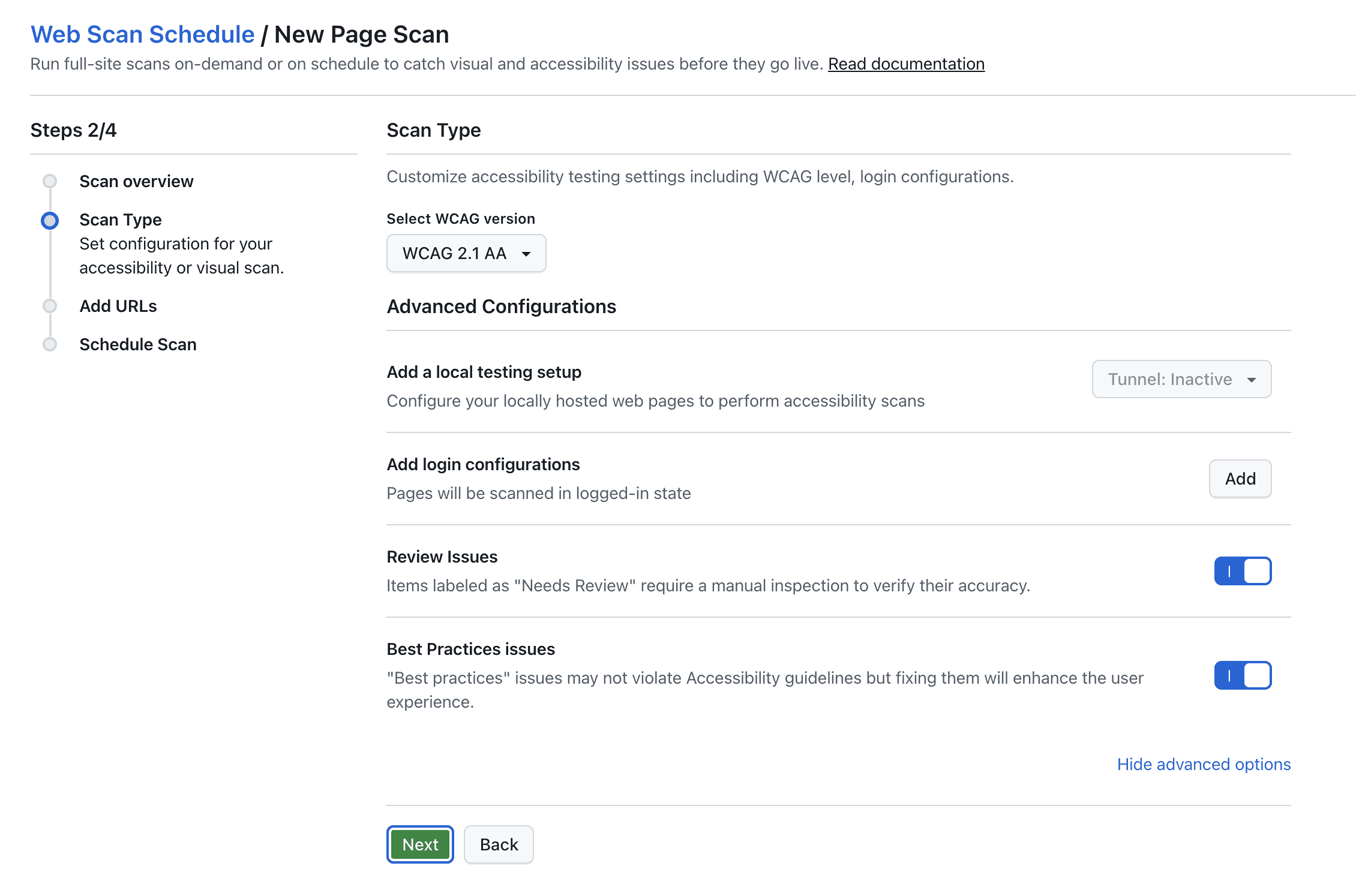Click Hide advanced options
This screenshot has width=1356, height=896.
1204,764
